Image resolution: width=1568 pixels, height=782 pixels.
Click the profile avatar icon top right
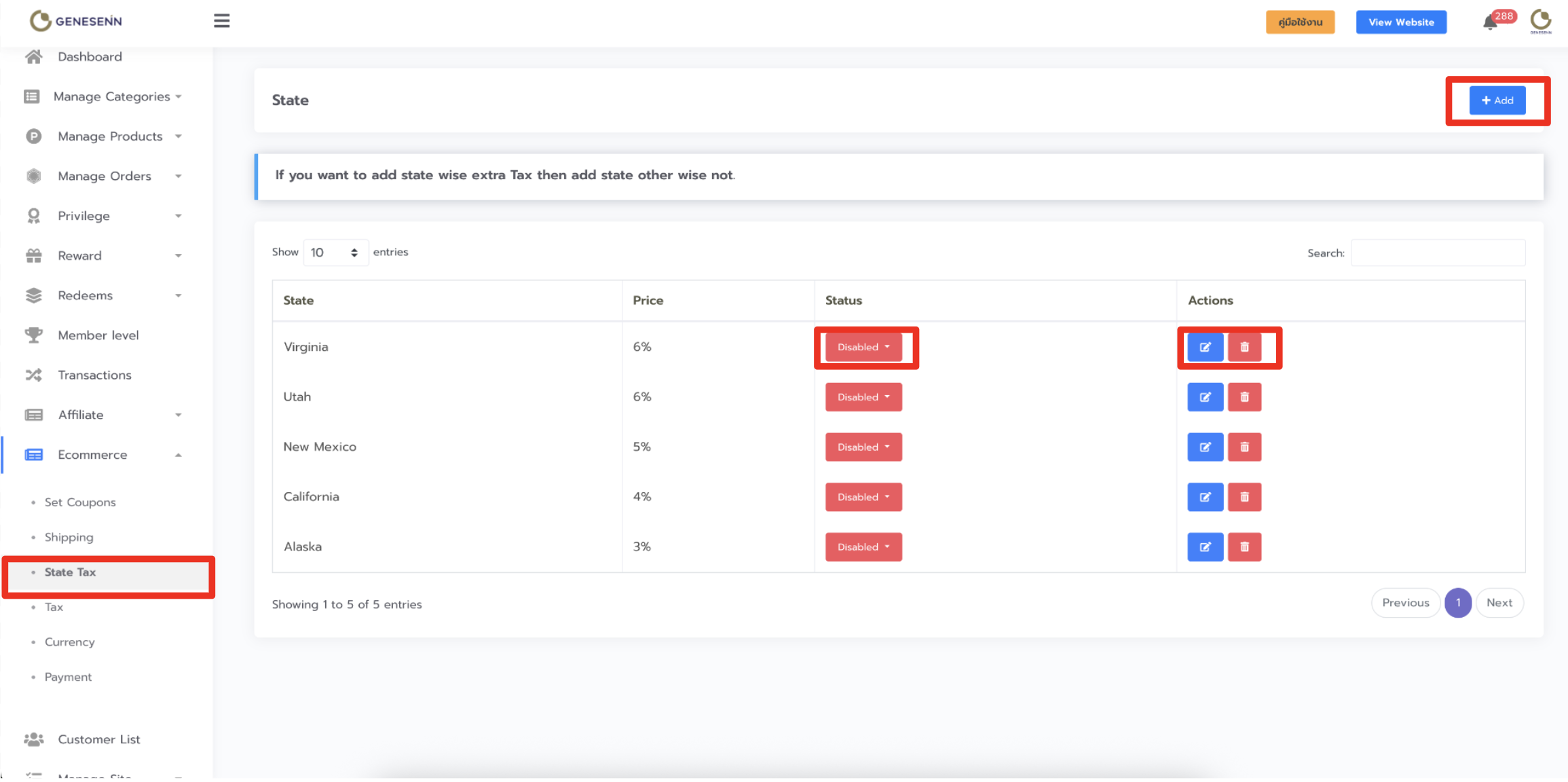pyautogui.click(x=1540, y=21)
